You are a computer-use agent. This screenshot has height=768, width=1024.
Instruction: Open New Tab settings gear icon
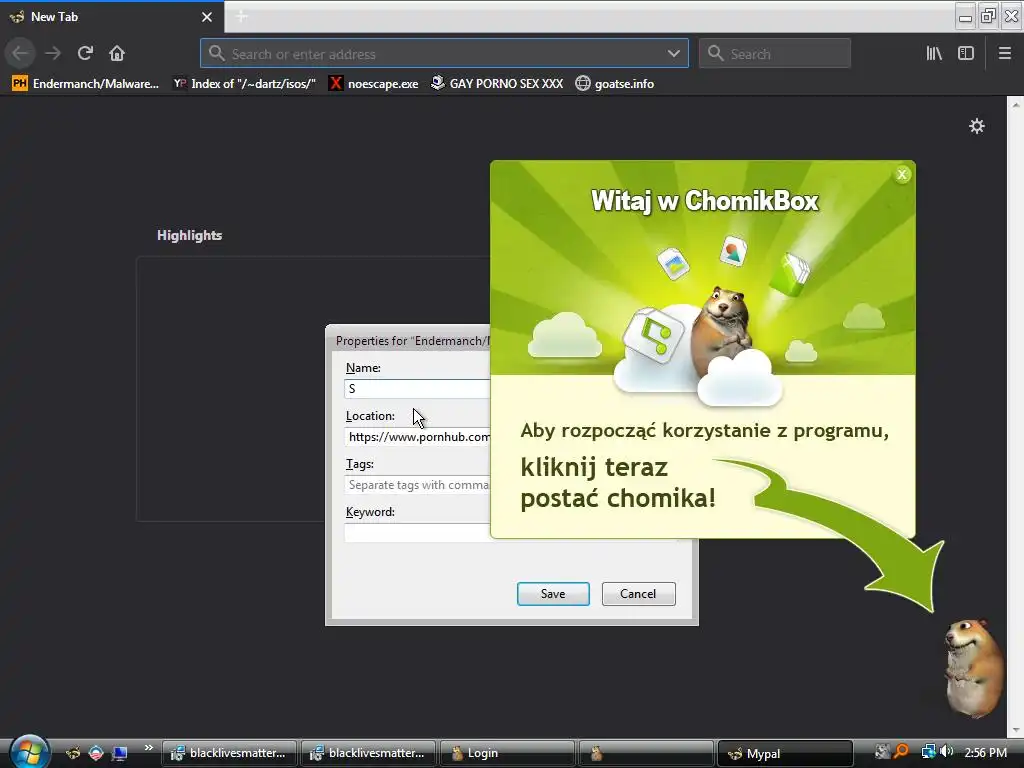tap(977, 126)
